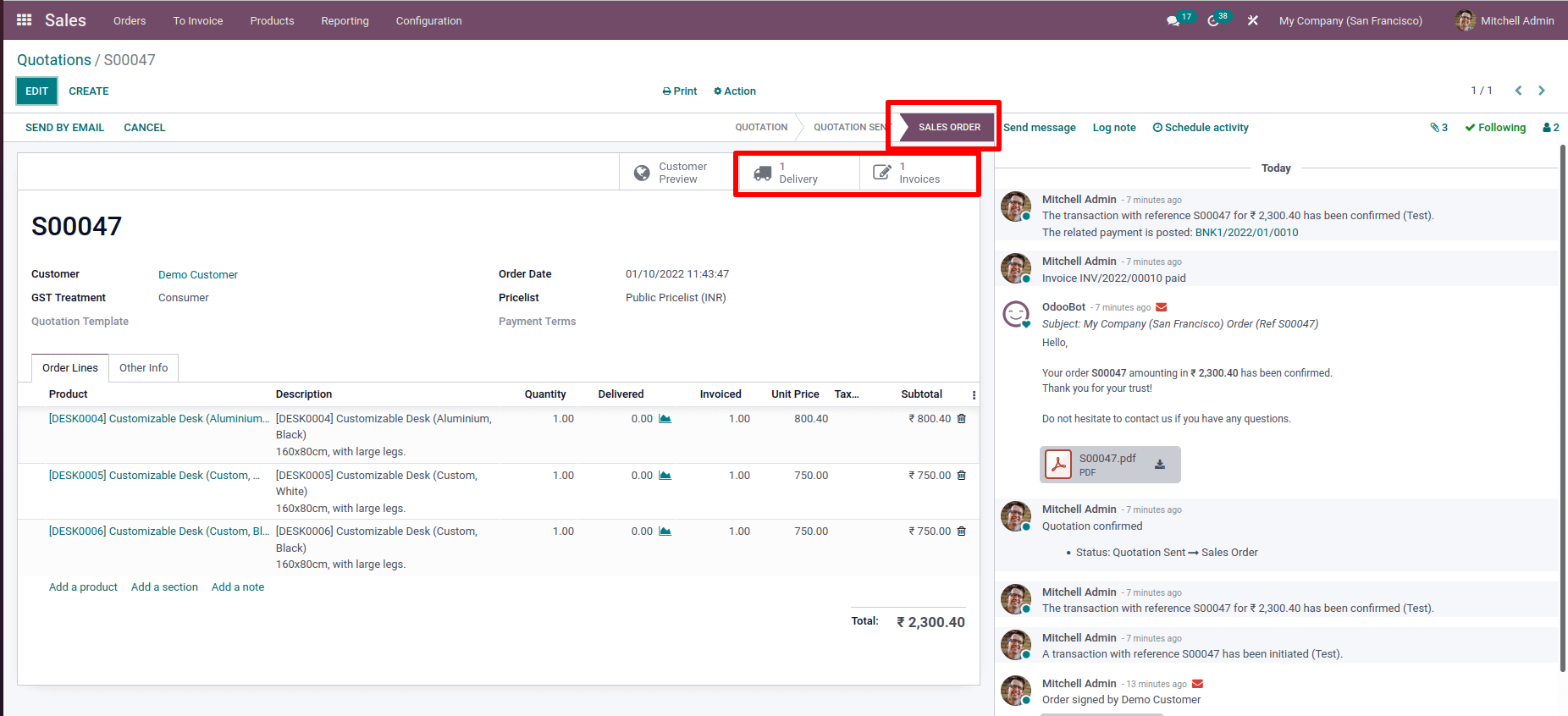
Task: Open the Print dropdown menu
Action: click(x=680, y=91)
